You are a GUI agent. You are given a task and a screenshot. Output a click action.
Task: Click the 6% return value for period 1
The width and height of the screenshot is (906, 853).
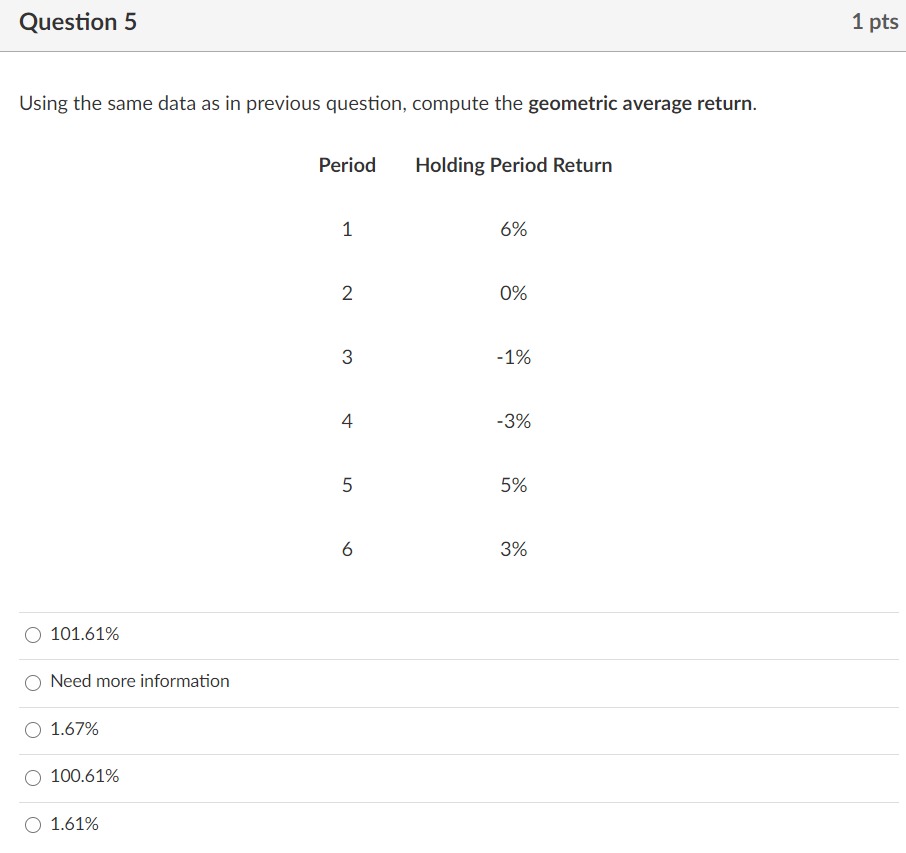pyautogui.click(x=514, y=229)
